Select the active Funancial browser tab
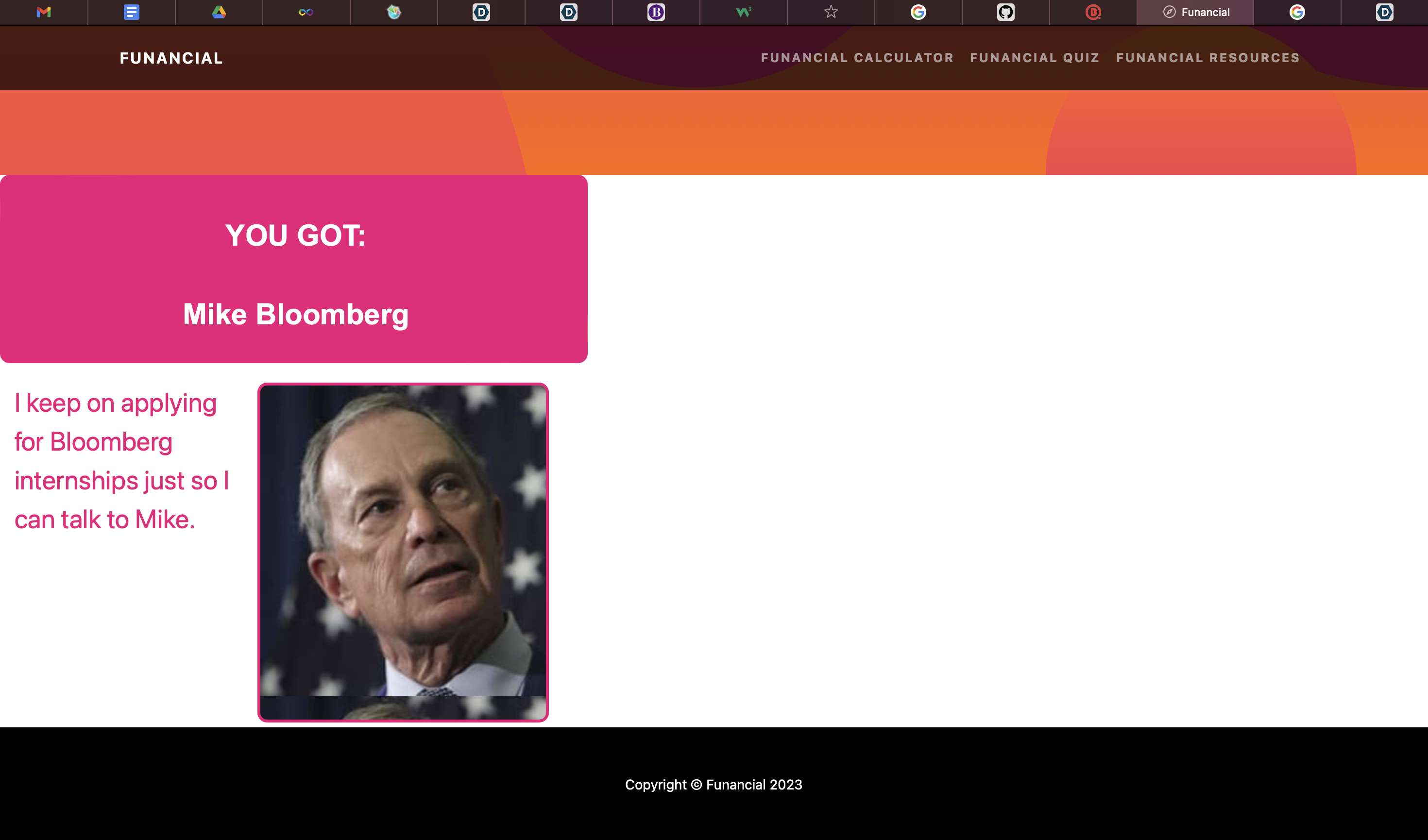 click(x=1196, y=12)
